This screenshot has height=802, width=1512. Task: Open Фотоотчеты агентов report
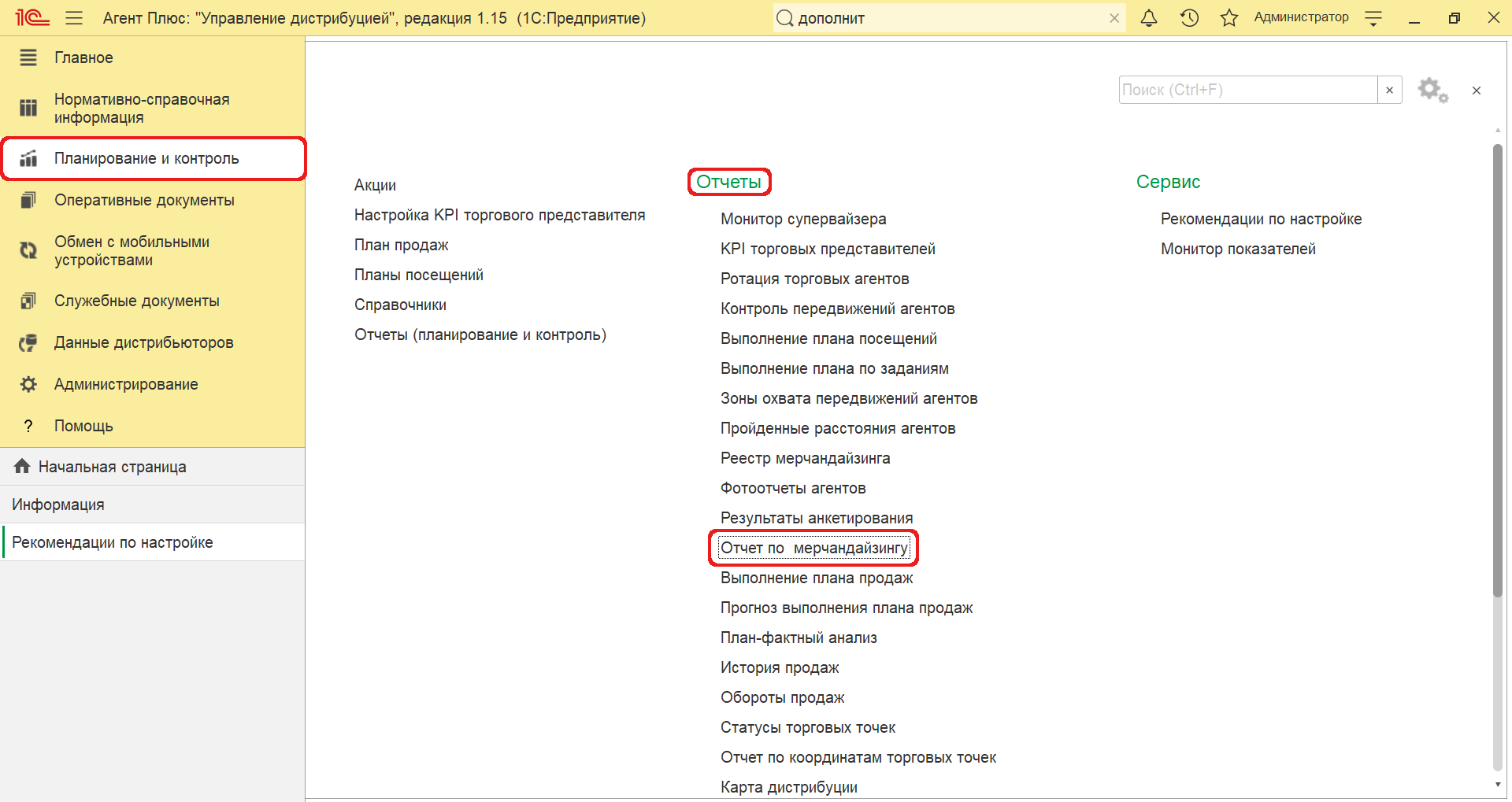click(x=793, y=488)
